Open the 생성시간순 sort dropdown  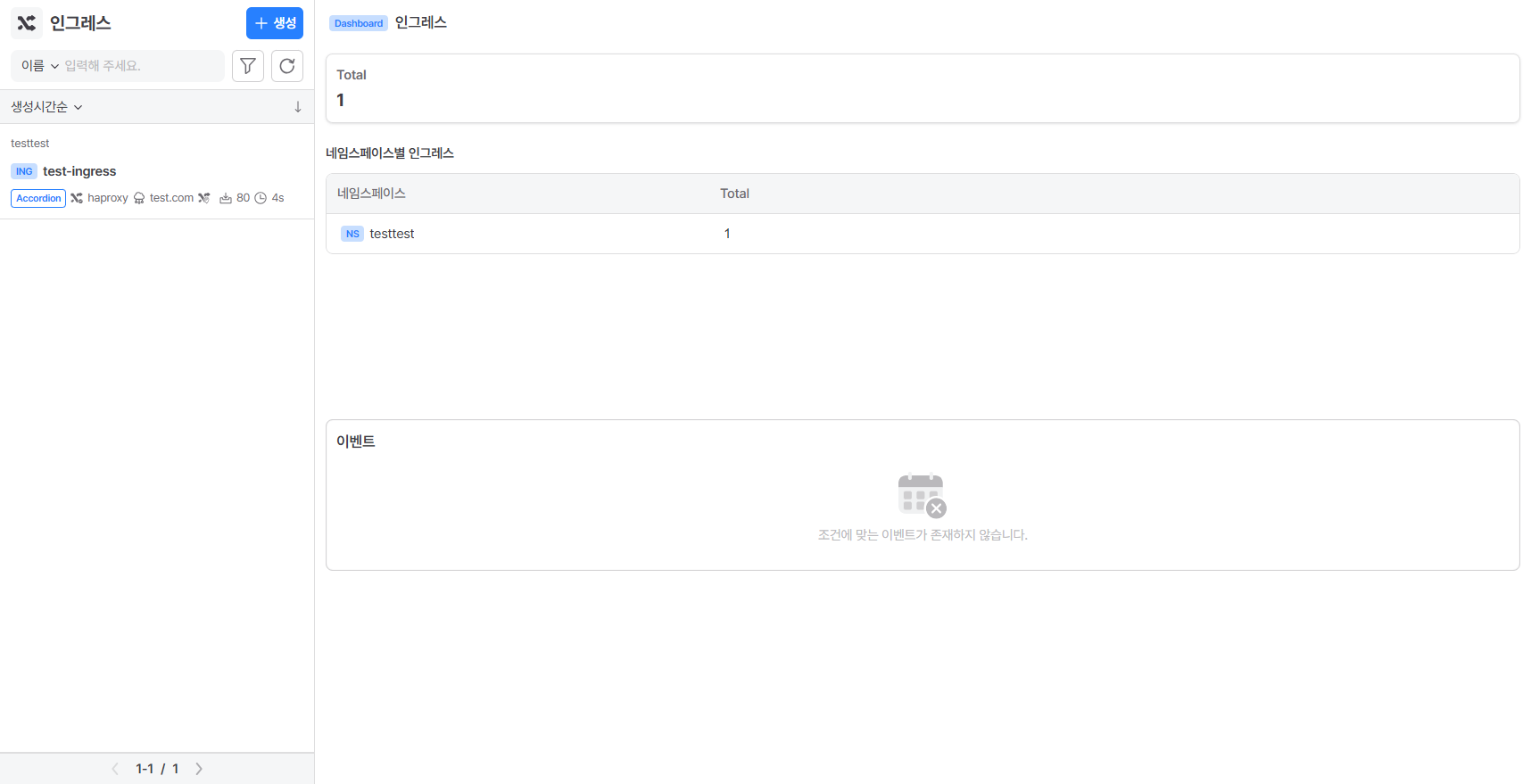(46, 107)
